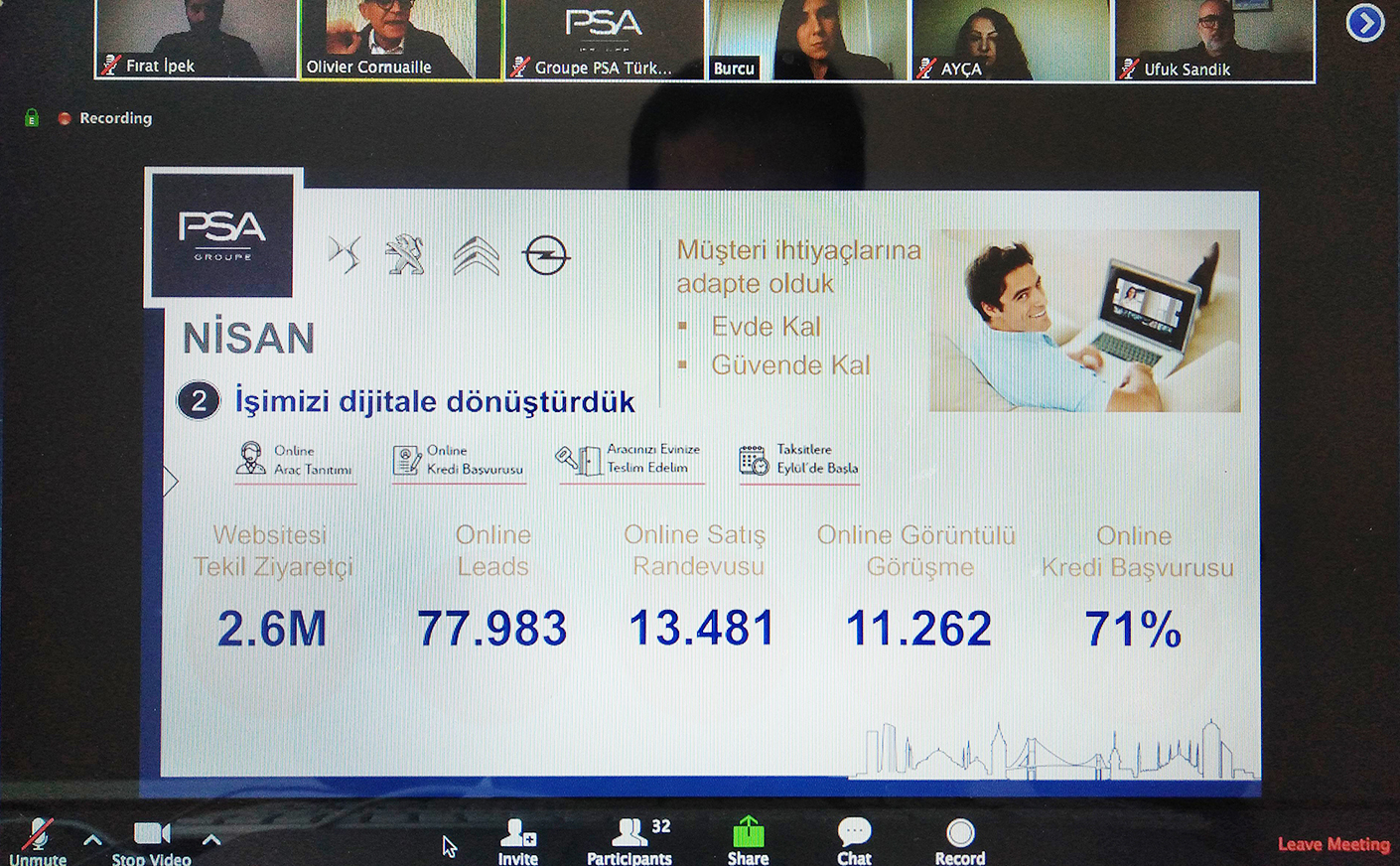The height and width of the screenshot is (866, 1400).
Task: Click AYÇA's video thumbnail
Action: 1009,38
